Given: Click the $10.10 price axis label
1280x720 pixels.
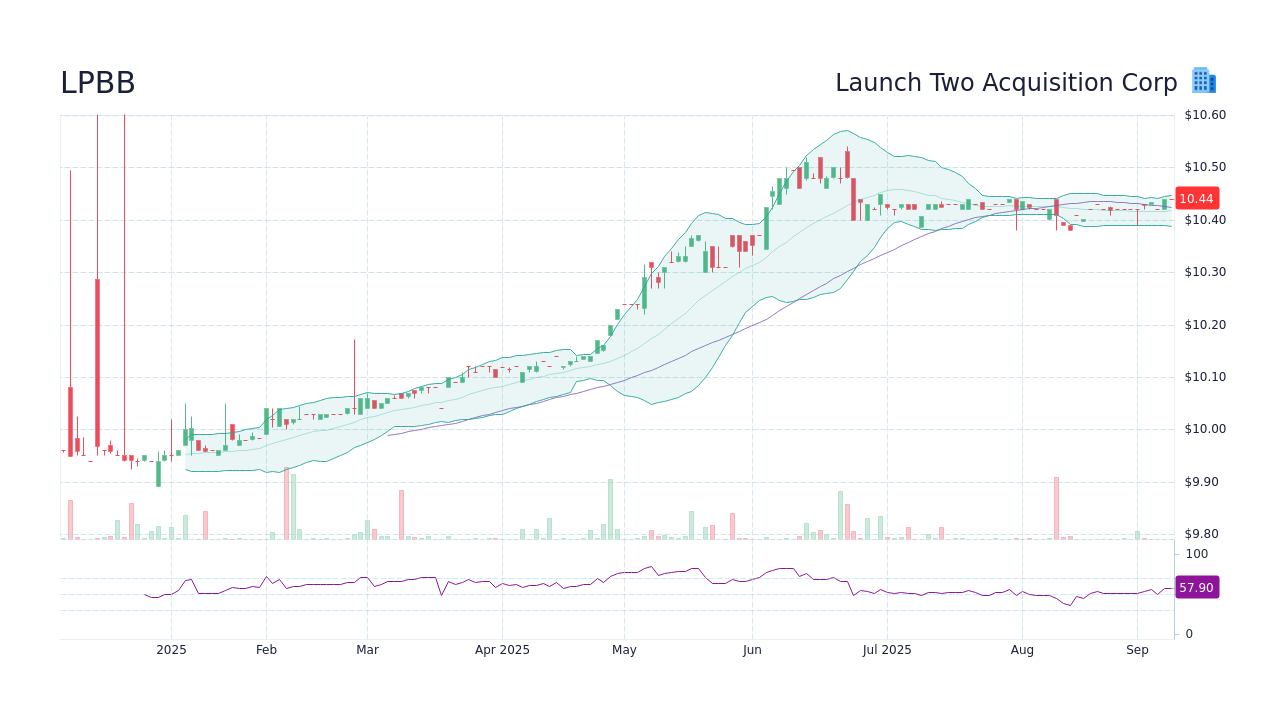Looking at the screenshot, I should click(x=1205, y=377).
